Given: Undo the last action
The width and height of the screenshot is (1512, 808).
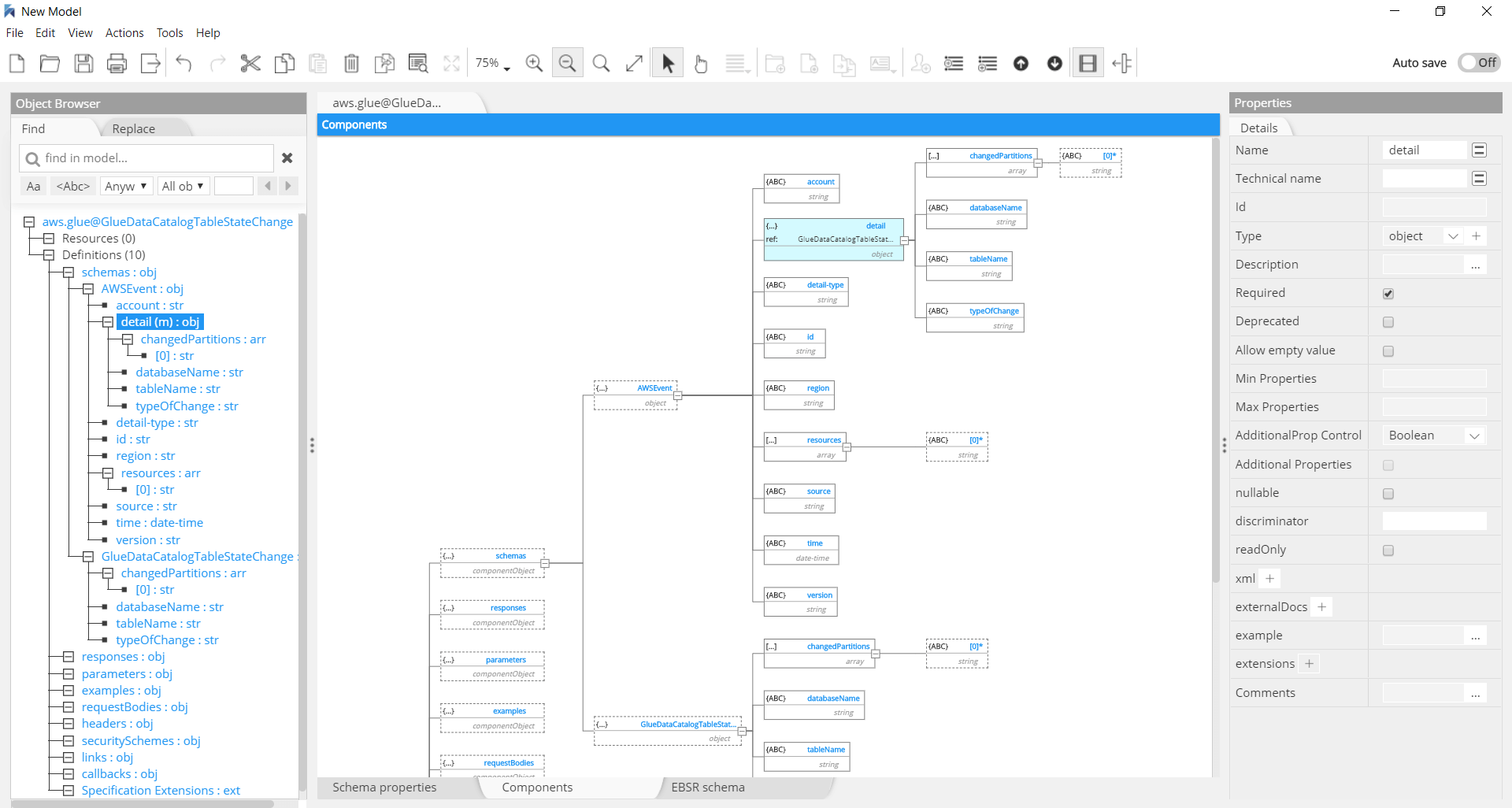Looking at the screenshot, I should click(184, 63).
